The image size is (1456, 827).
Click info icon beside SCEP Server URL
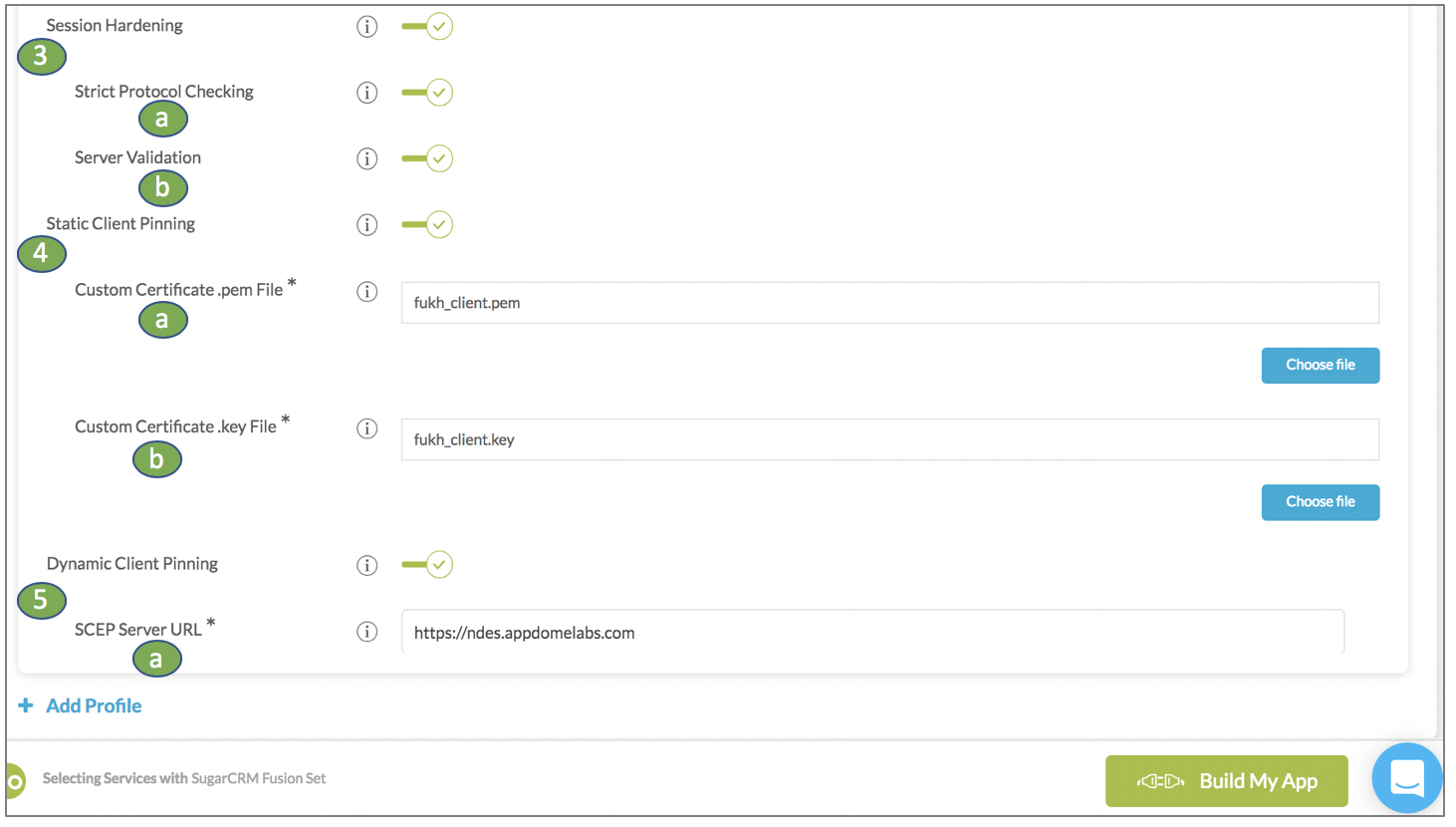click(367, 632)
